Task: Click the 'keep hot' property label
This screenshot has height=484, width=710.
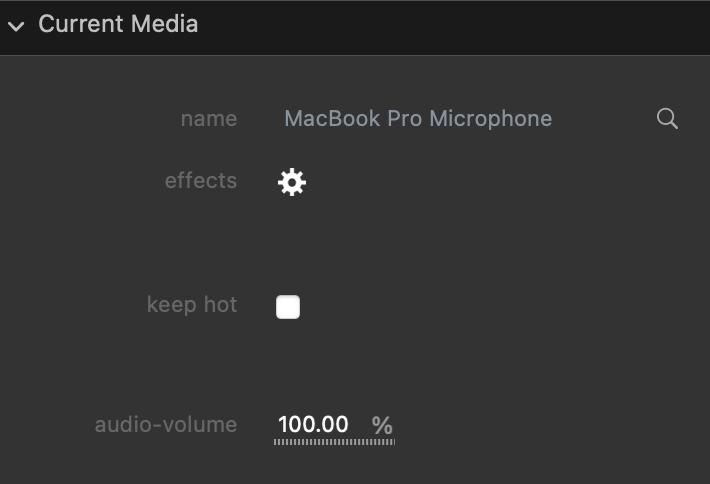Action: point(192,305)
